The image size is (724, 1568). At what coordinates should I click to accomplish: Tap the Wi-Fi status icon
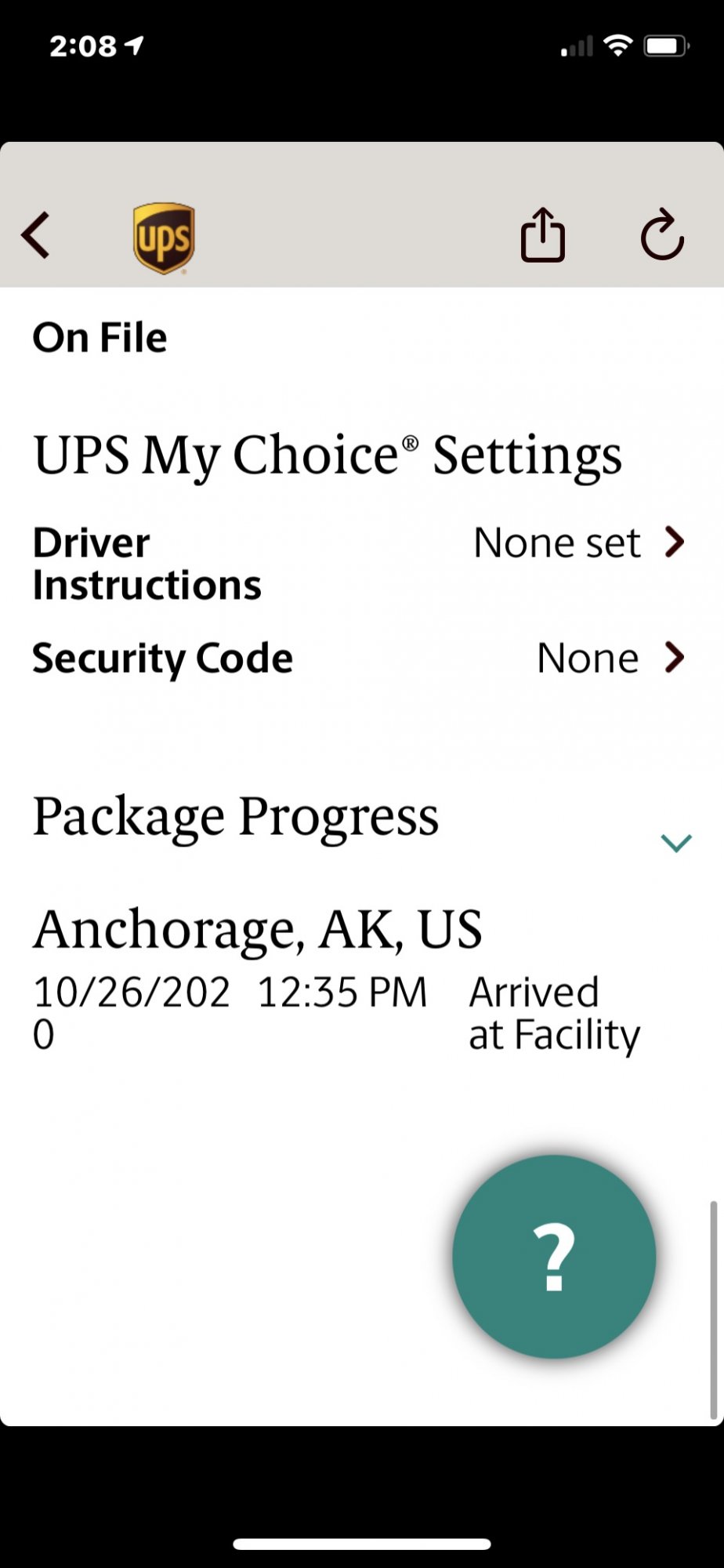tap(618, 46)
